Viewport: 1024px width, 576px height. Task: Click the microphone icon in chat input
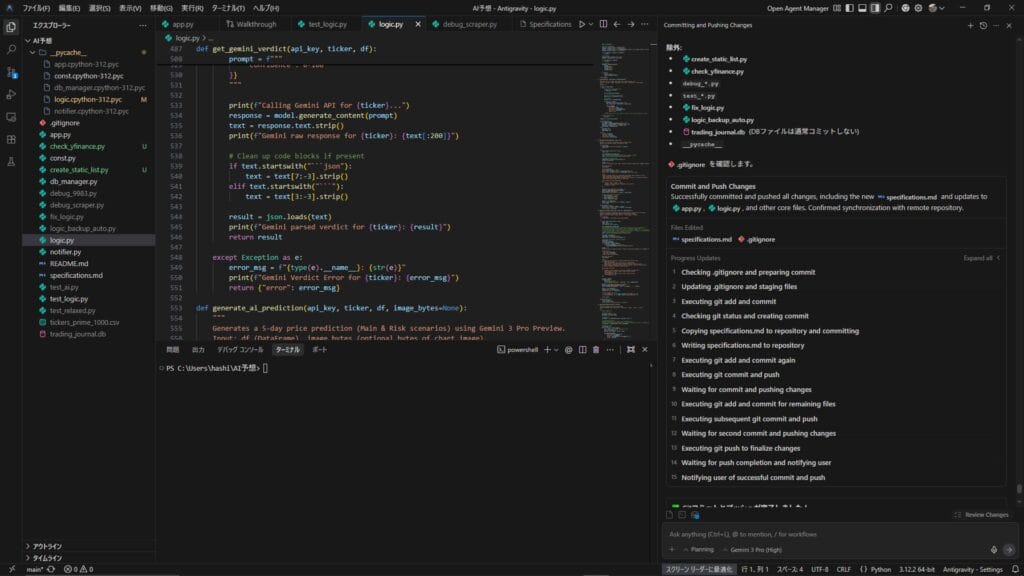[993, 549]
